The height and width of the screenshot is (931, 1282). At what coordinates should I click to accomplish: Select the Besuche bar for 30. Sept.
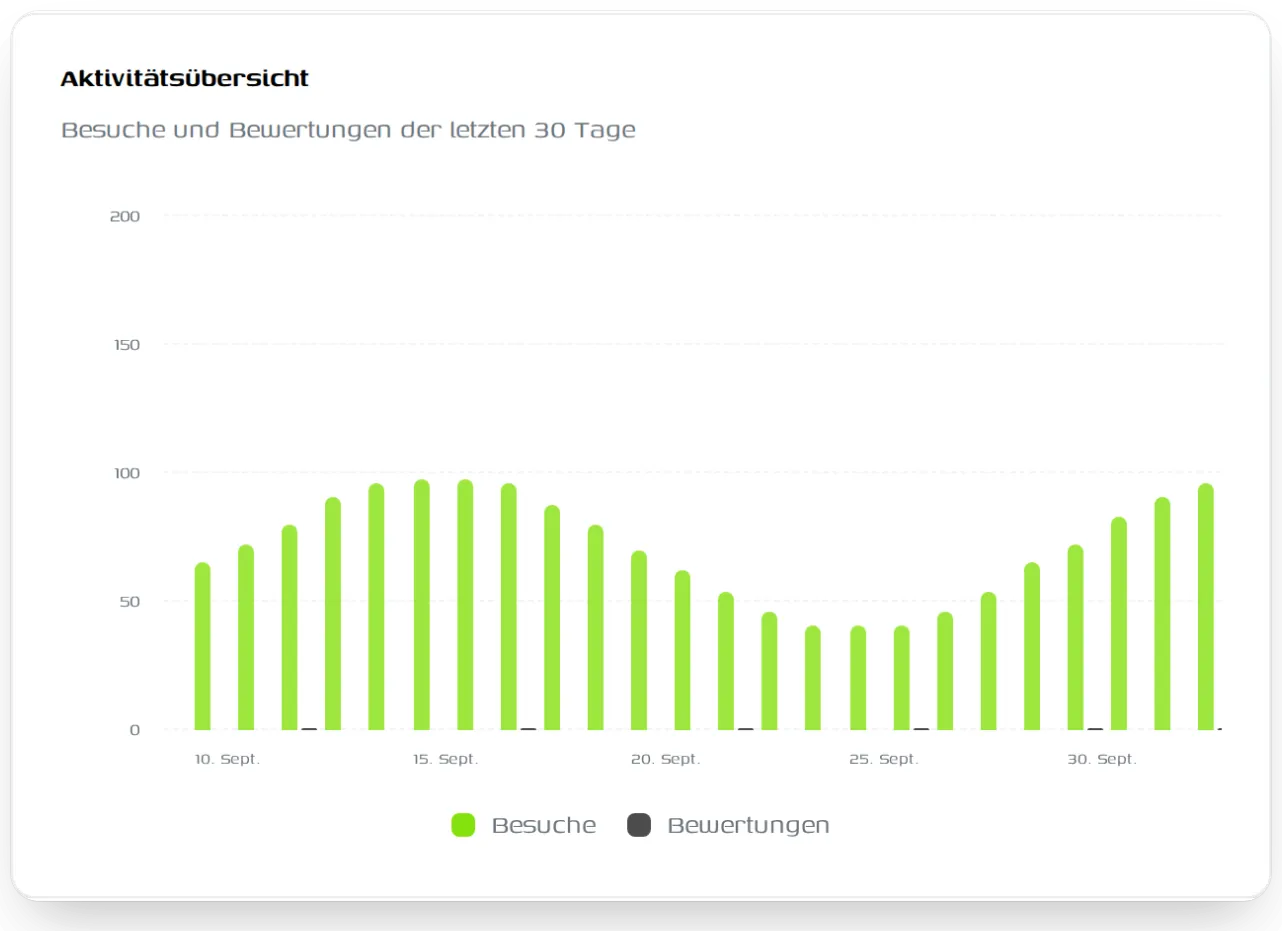[1076, 637]
